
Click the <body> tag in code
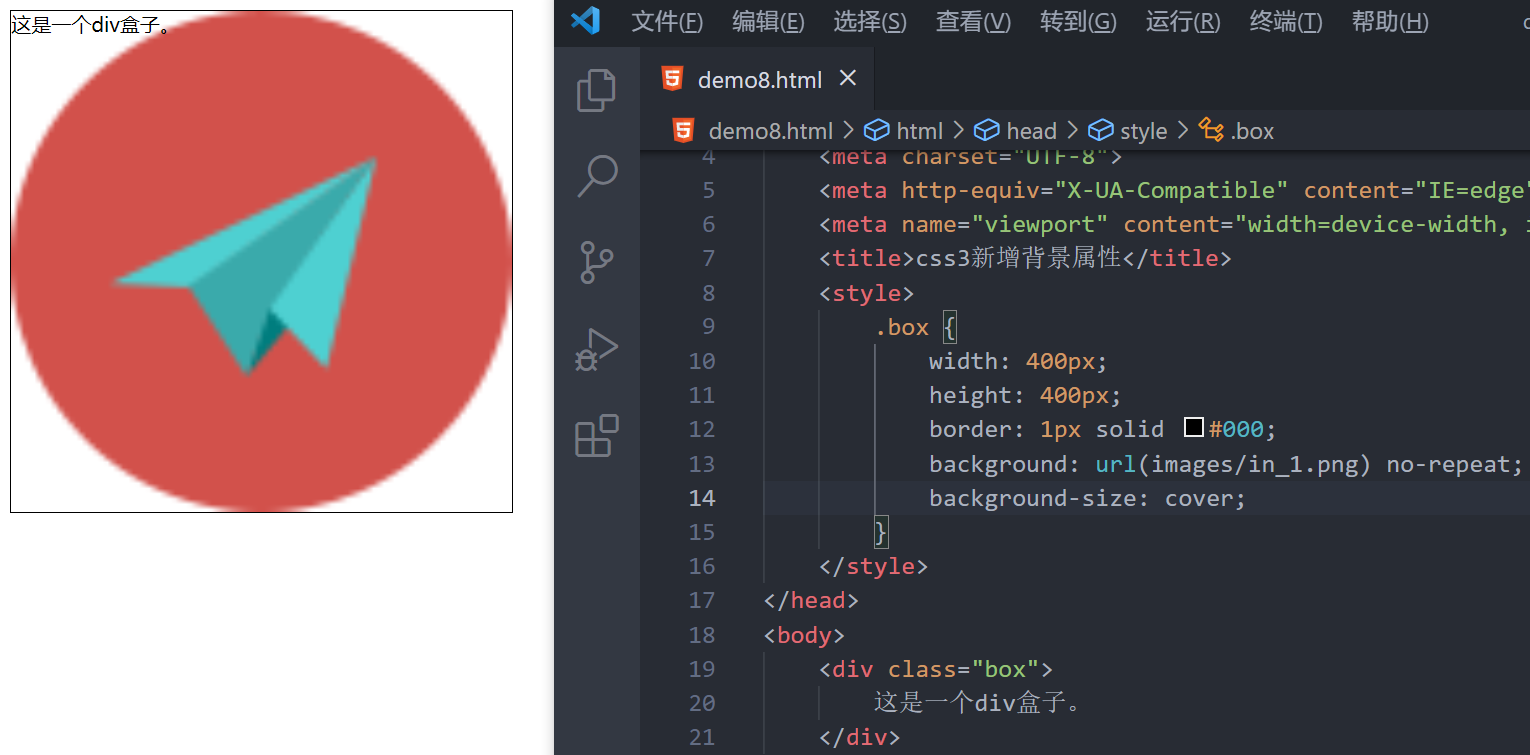point(805,635)
